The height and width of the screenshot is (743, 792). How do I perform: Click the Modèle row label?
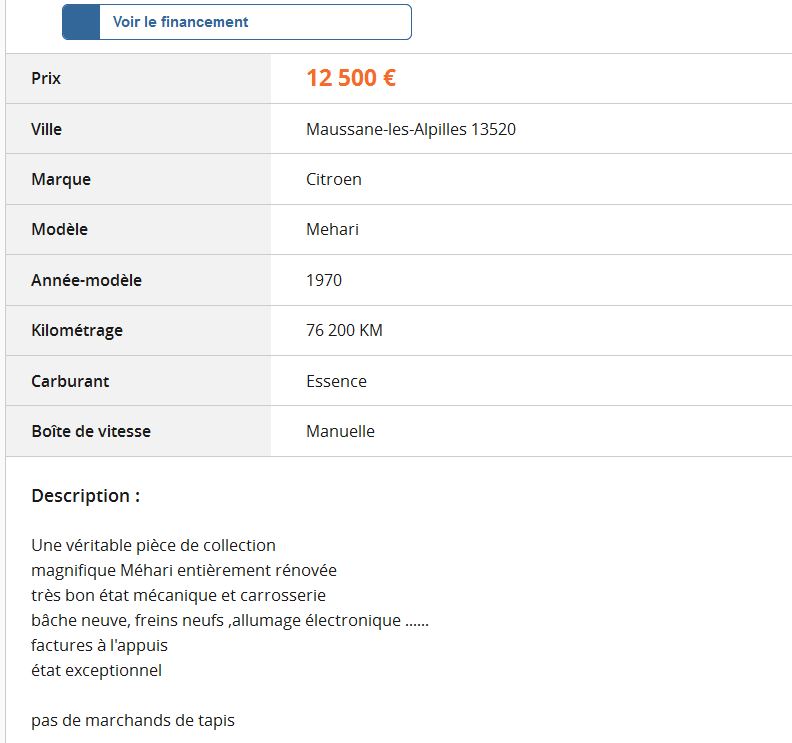click(x=60, y=229)
